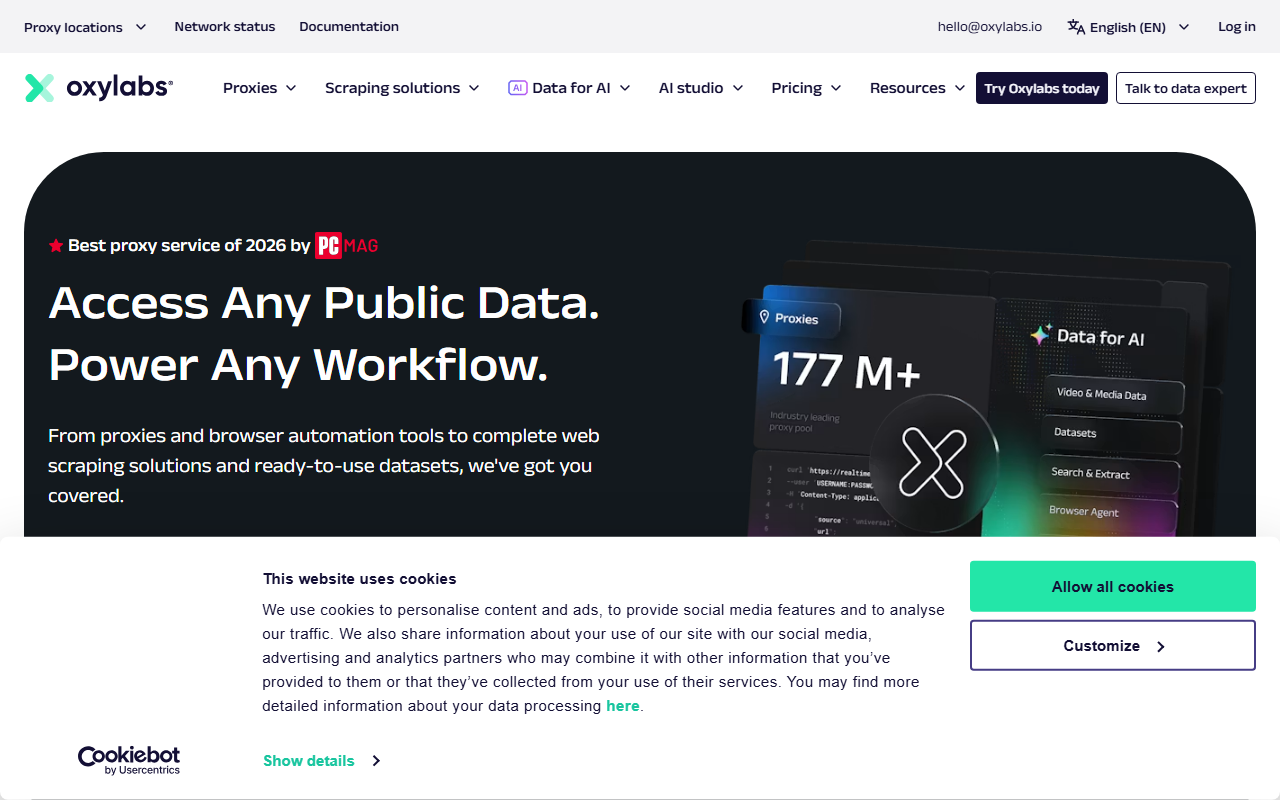The image size is (1280, 800).
Task: Click the Cookiebot by Usercentrics logo
Action: [129, 760]
